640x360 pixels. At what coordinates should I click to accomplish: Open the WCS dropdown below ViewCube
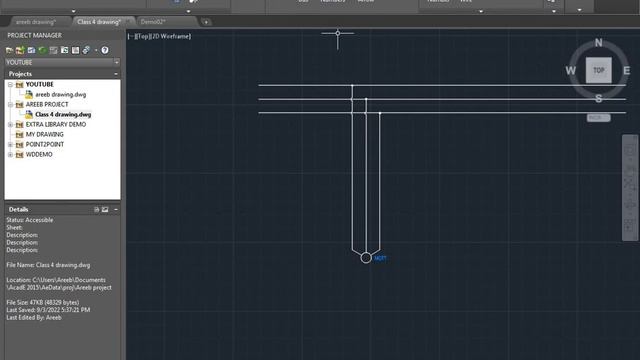coord(598,118)
